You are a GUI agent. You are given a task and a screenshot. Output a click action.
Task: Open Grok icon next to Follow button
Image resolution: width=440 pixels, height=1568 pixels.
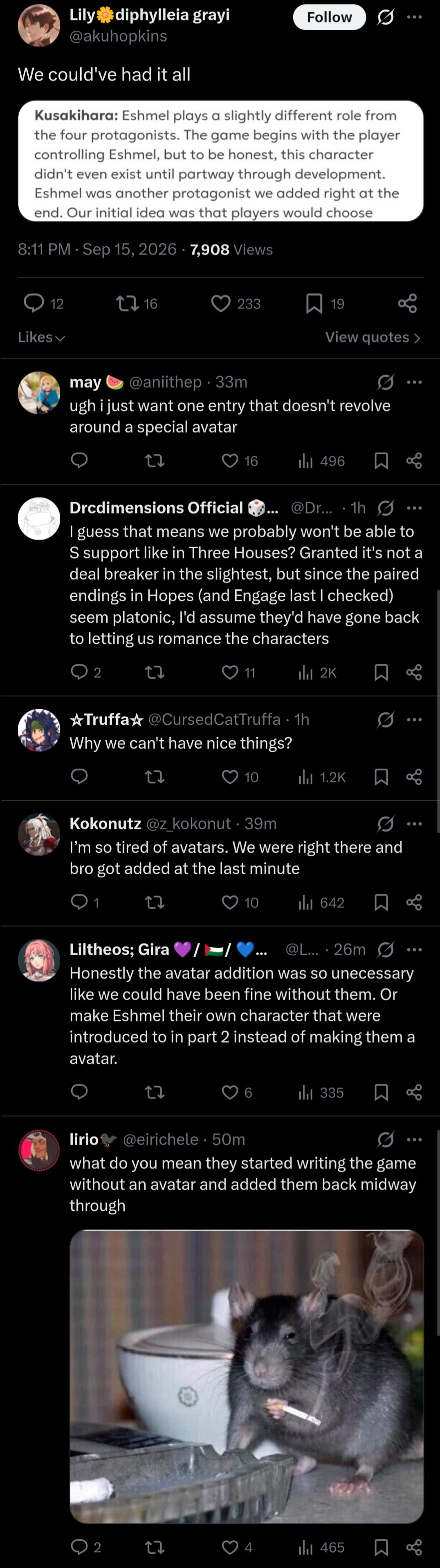[385, 17]
